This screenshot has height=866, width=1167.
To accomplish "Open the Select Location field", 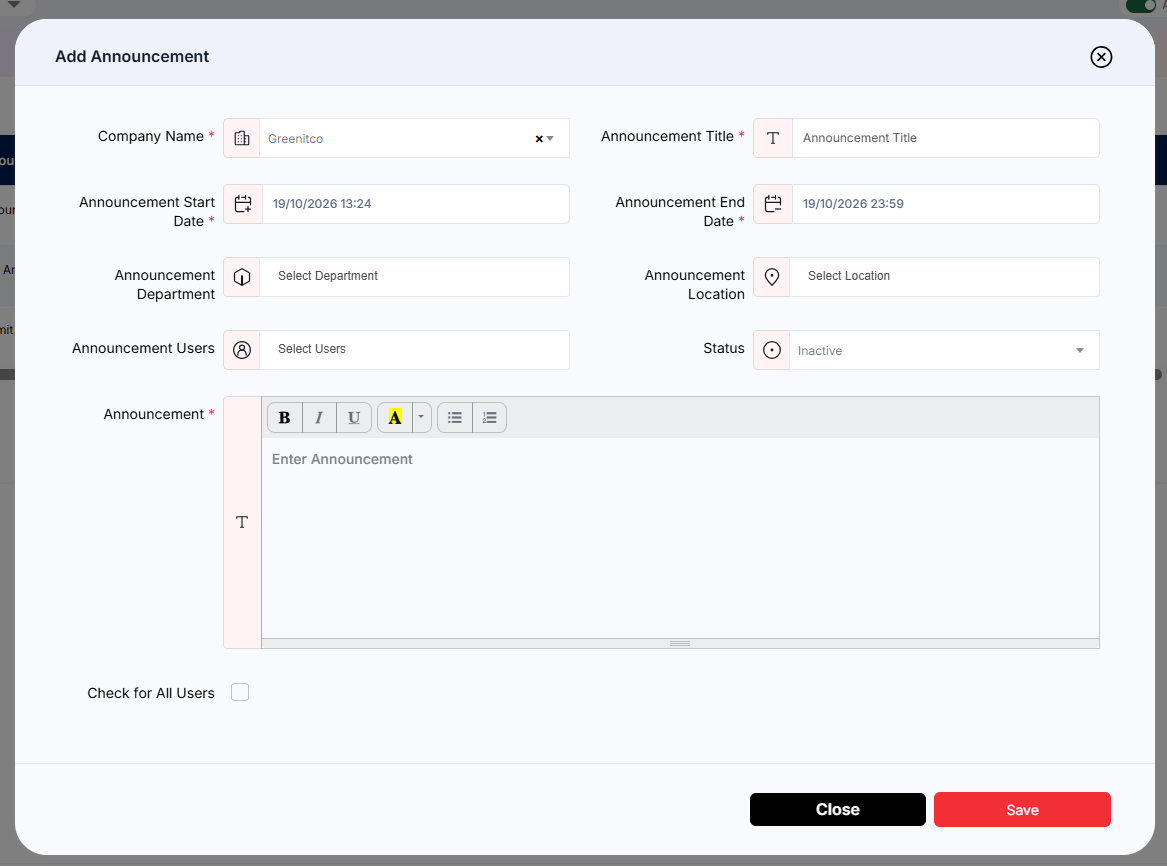I will click(x=944, y=277).
